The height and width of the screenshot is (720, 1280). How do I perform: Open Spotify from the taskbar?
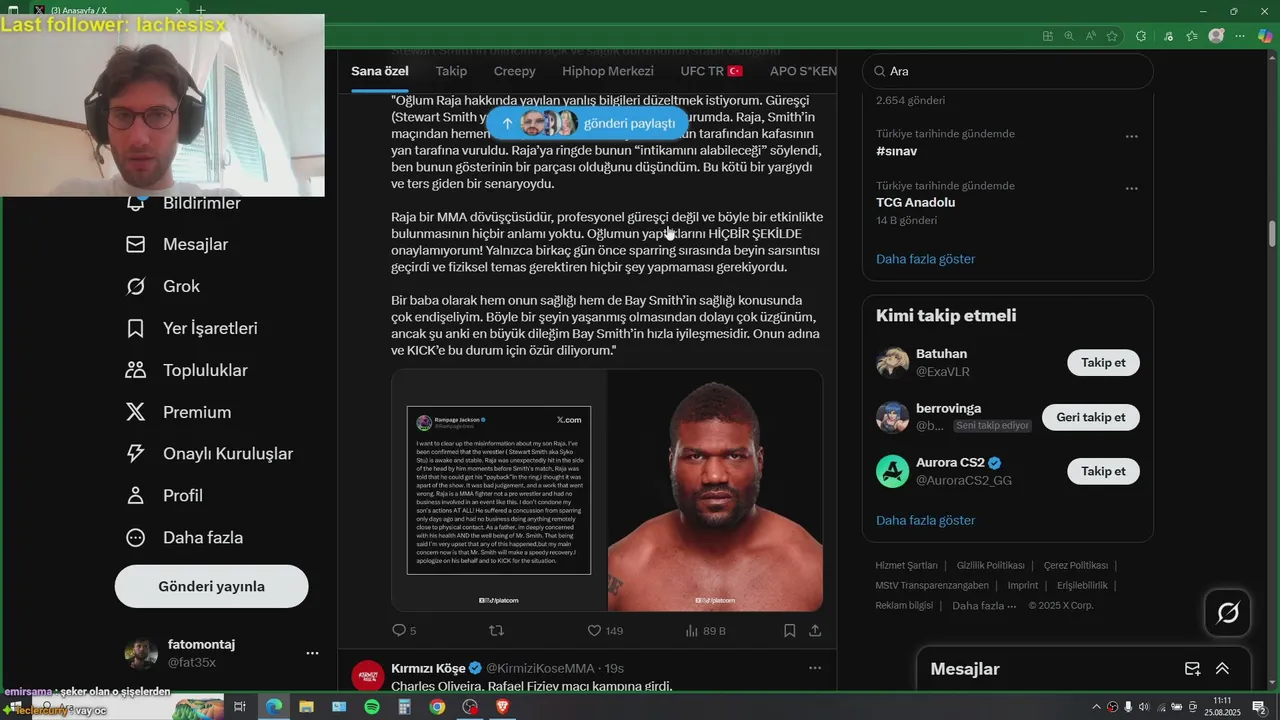tap(372, 707)
